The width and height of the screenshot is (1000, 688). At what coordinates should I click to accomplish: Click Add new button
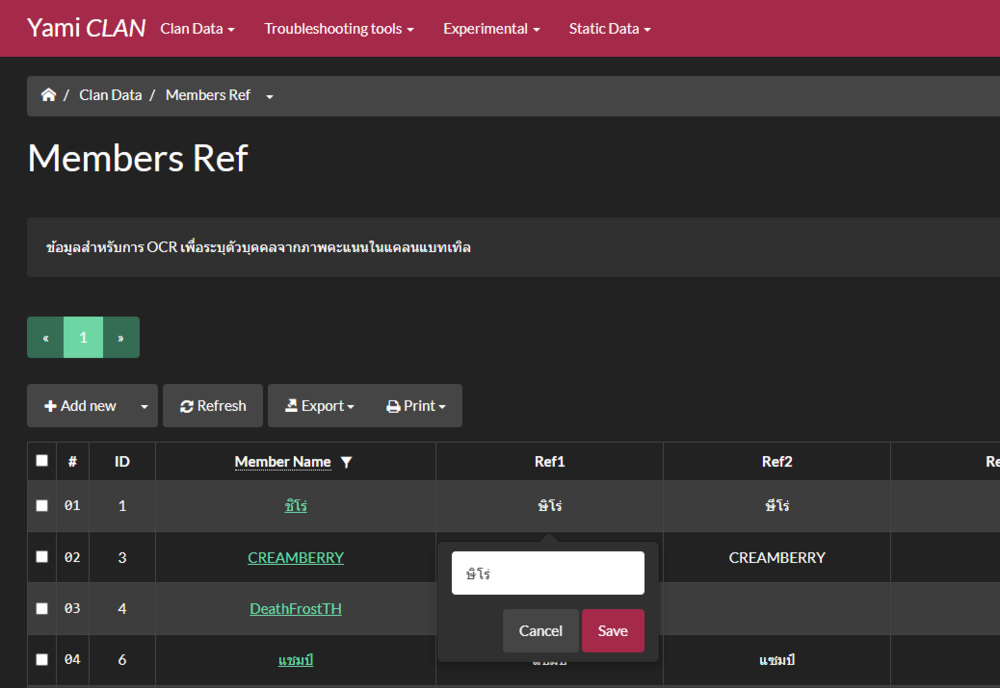[80, 406]
